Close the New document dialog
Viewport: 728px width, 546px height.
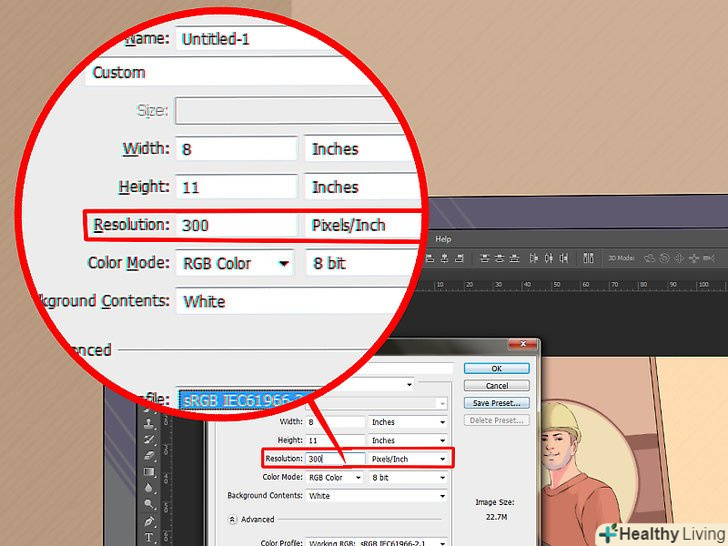(523, 344)
